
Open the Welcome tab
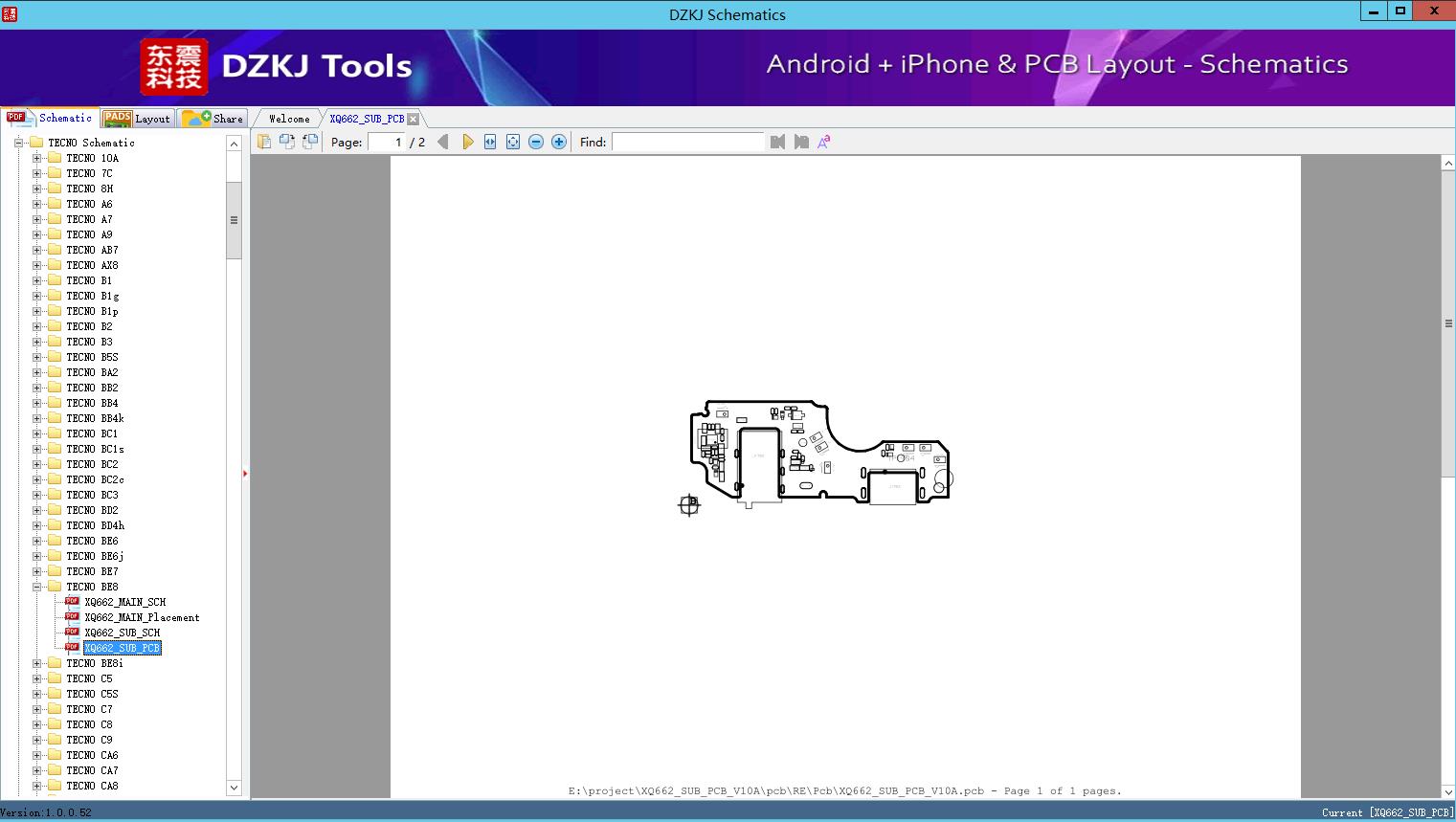tap(288, 119)
